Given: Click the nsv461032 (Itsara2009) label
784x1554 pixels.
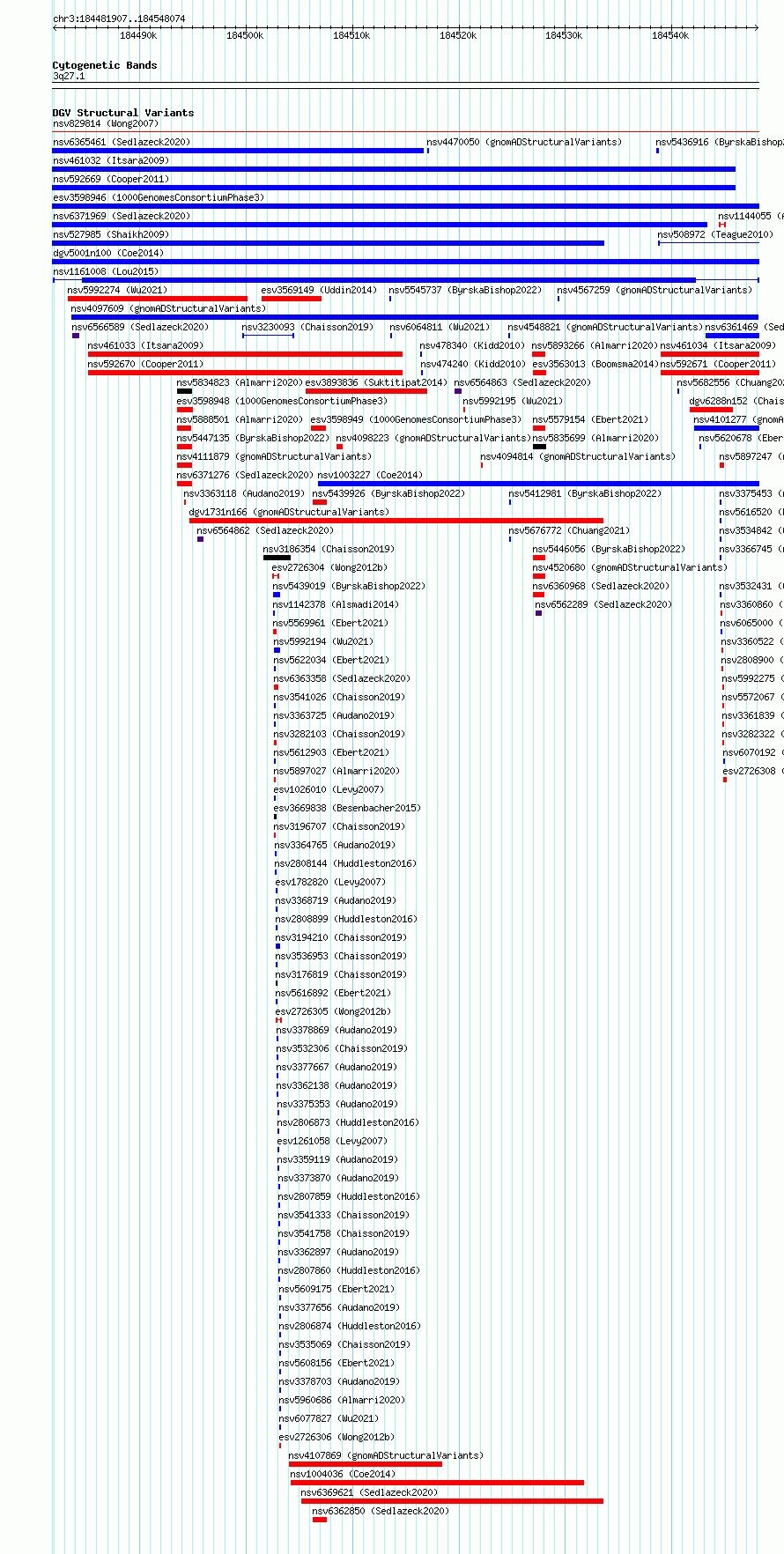Looking at the screenshot, I should (x=111, y=160).
